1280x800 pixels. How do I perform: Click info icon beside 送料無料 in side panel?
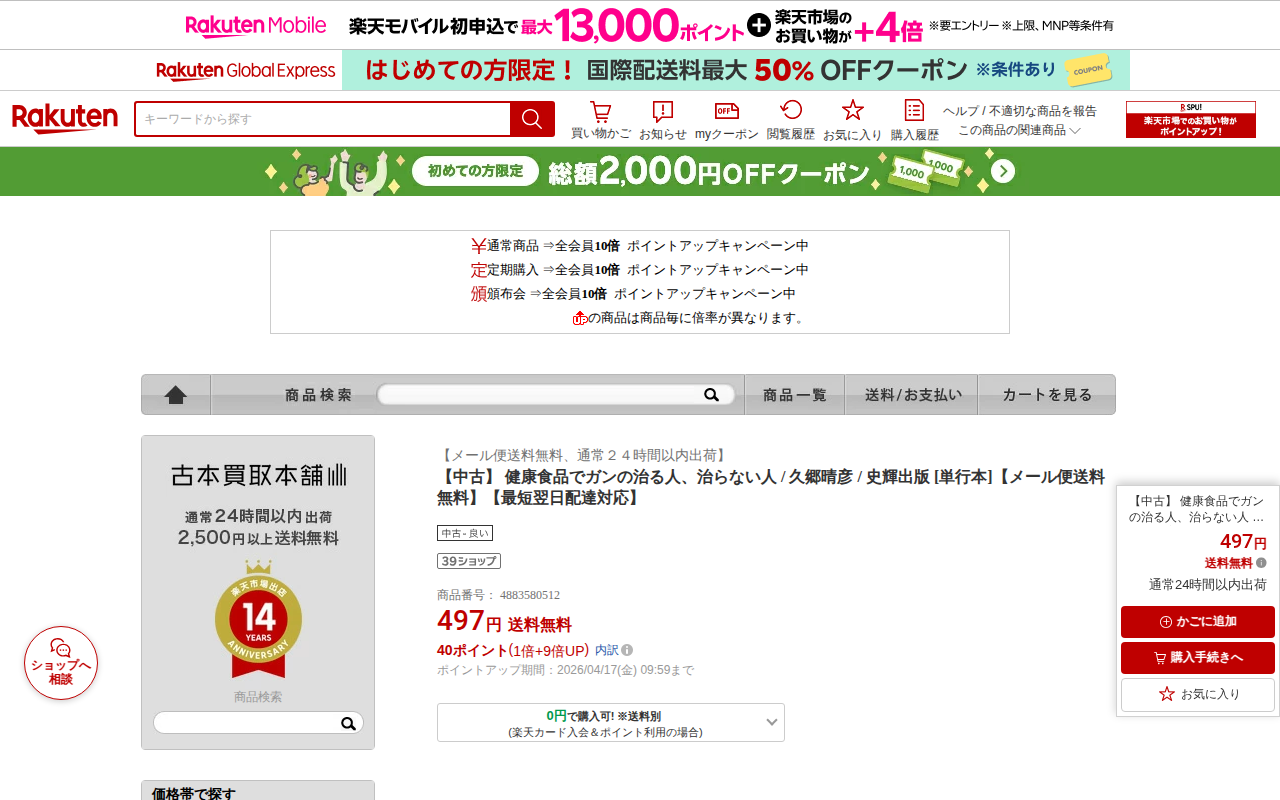(1261, 563)
